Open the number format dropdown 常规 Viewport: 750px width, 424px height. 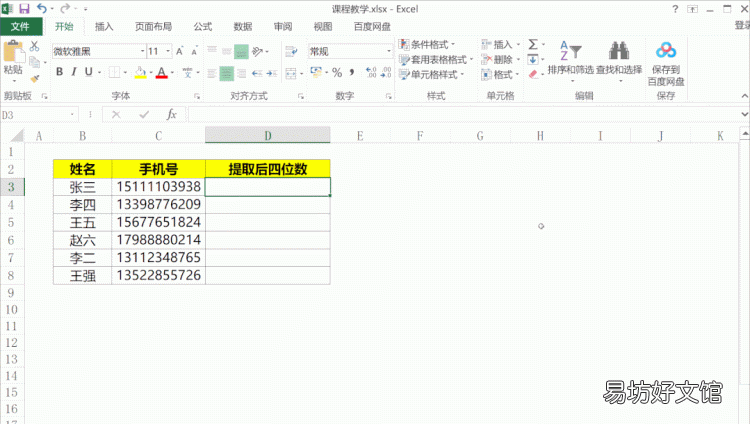point(388,51)
